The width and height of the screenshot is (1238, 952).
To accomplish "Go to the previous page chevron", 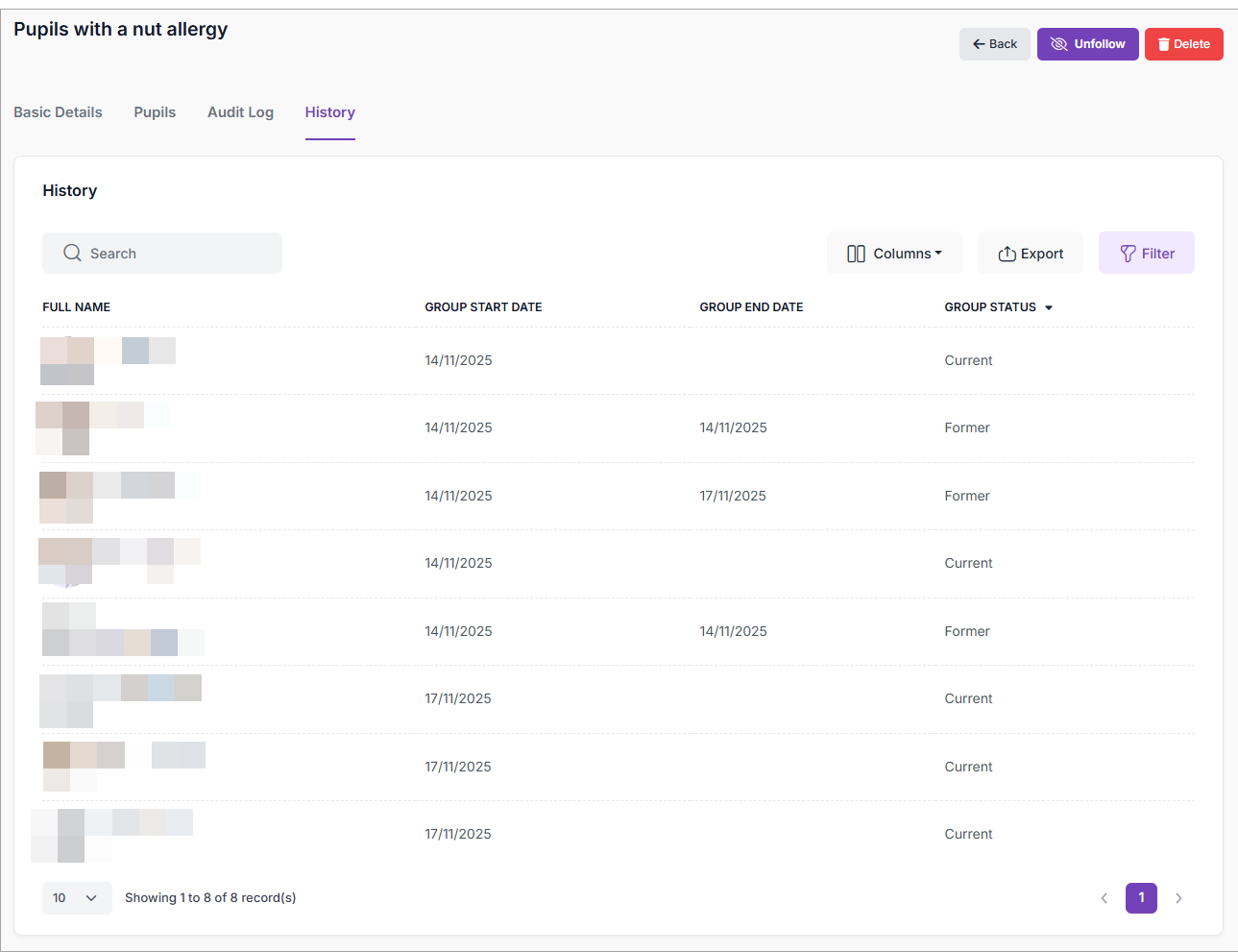I will 1104,898.
